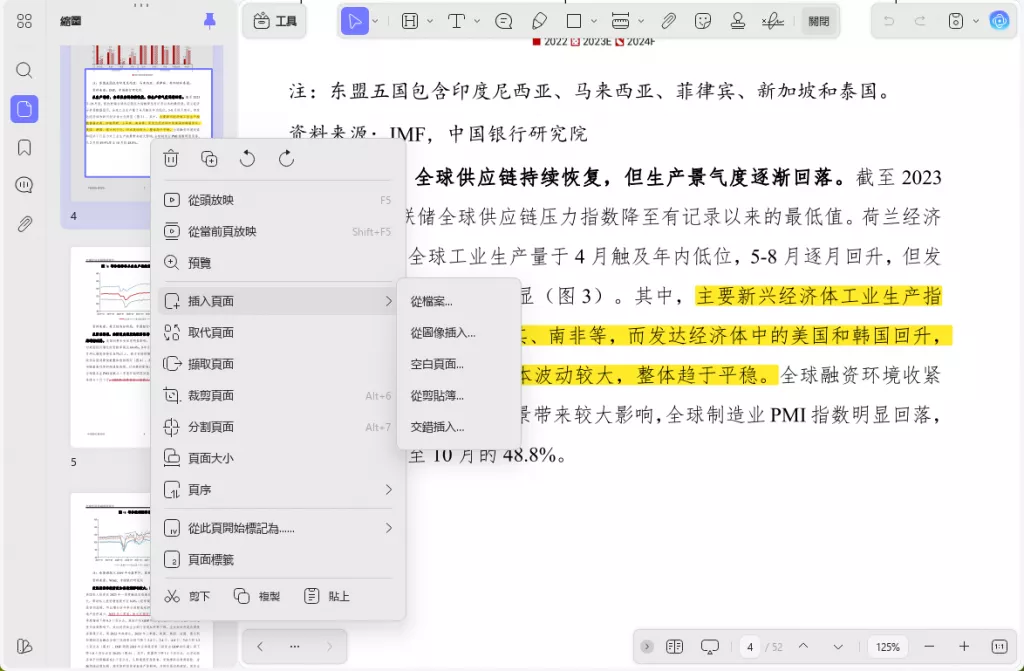Click the 工具 button at top

coord(275,21)
